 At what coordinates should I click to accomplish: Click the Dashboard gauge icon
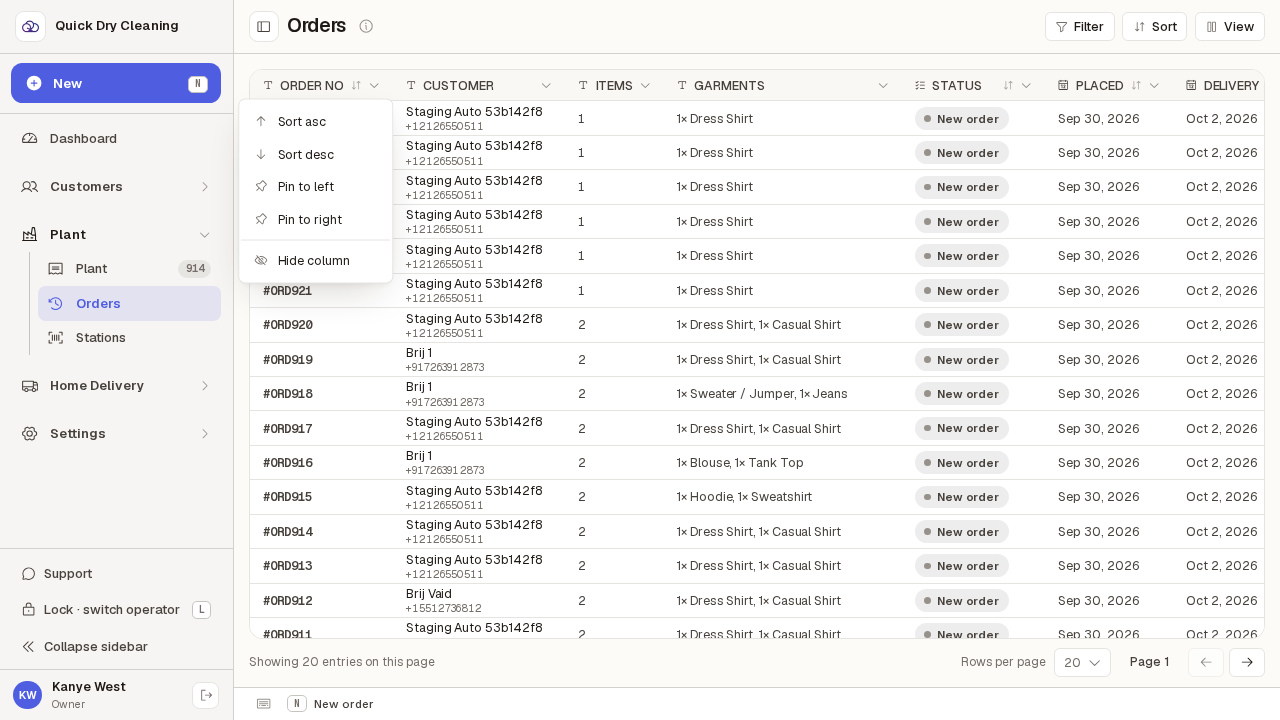pos(30,138)
